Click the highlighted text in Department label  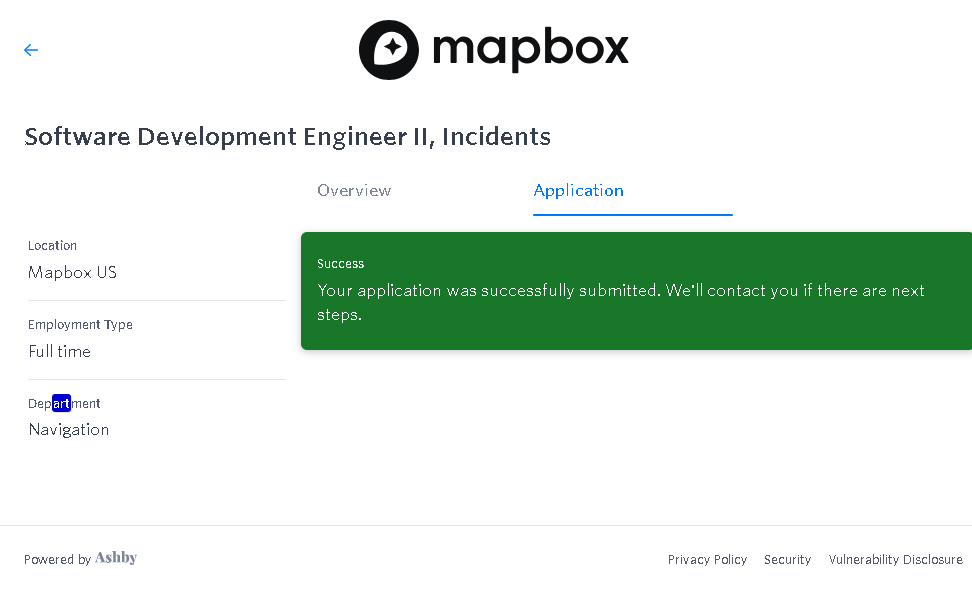pos(61,404)
